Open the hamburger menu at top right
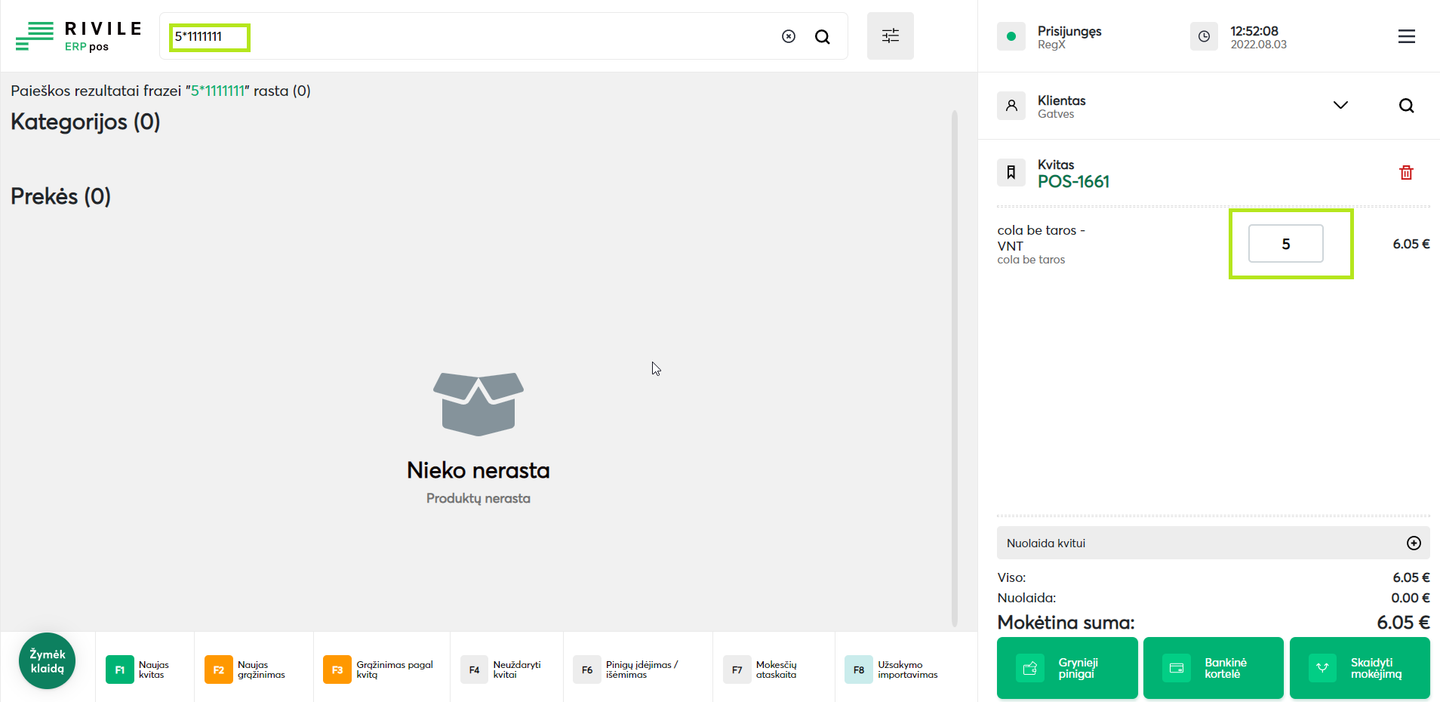 click(1406, 37)
